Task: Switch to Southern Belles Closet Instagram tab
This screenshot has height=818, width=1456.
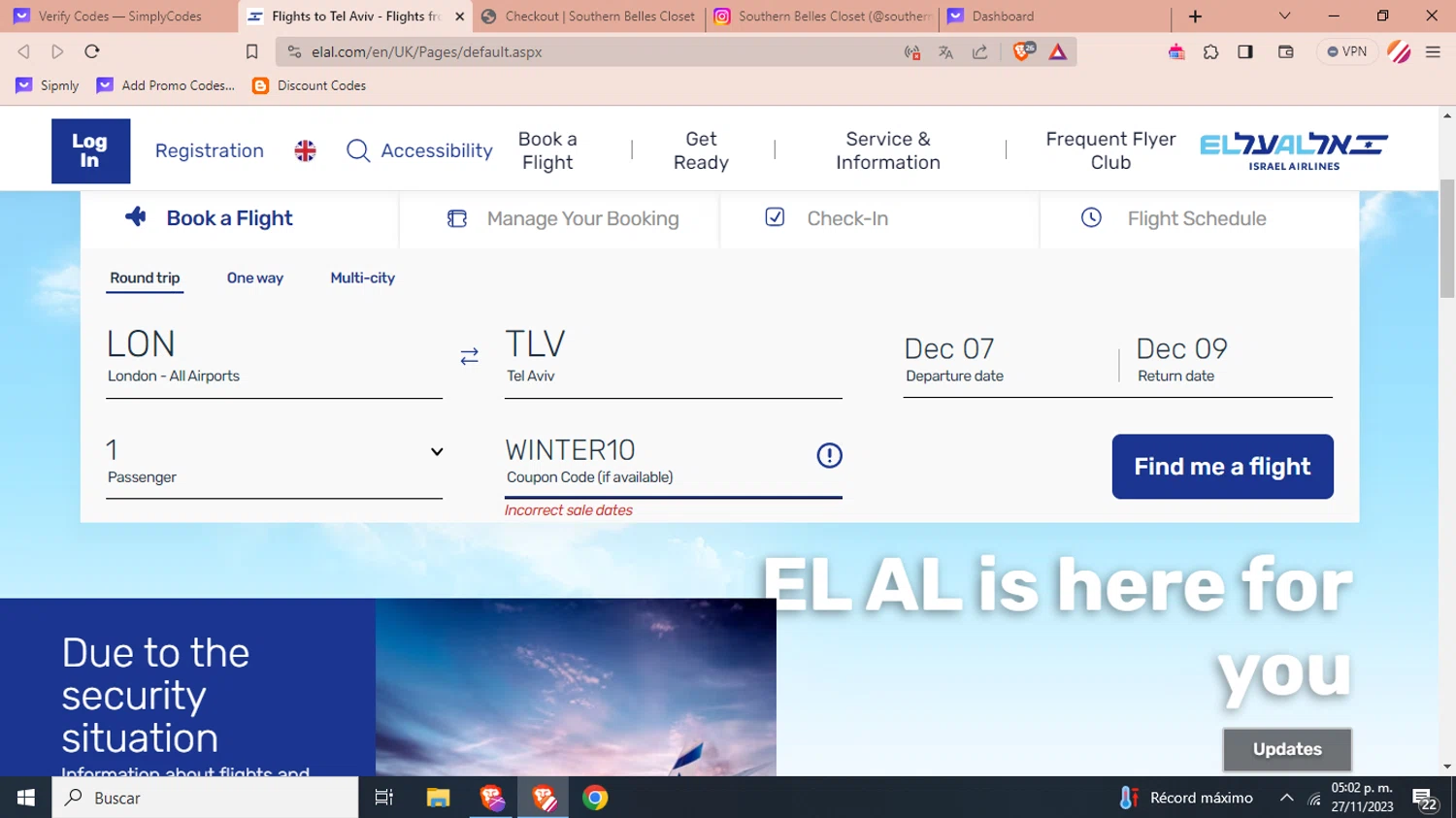Action: pyautogui.click(x=823, y=16)
